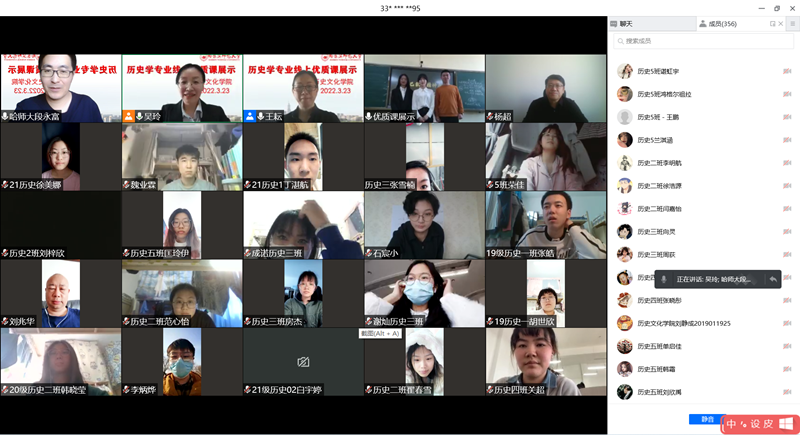
Task: Toggle camera icon for 历史5班 - 王鹏
Action: pos(787,117)
